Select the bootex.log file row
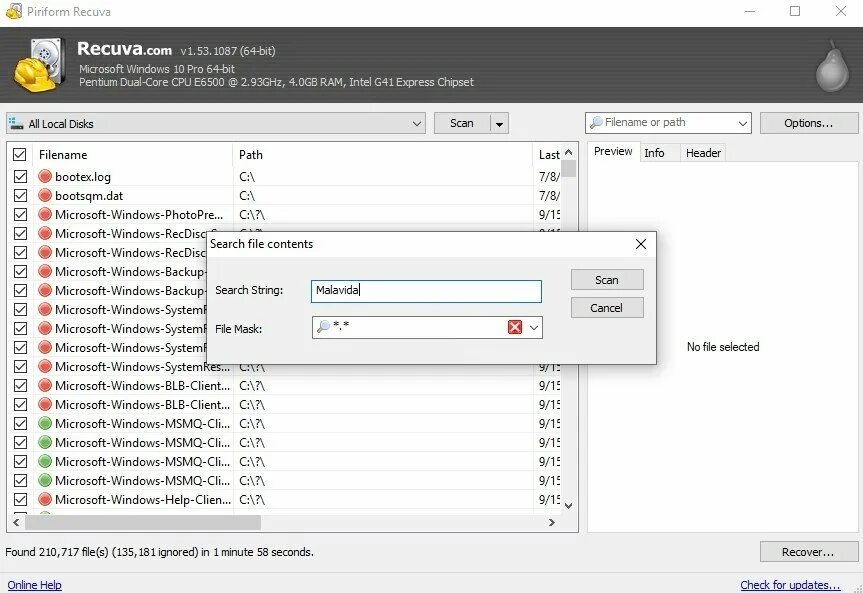 pyautogui.click(x=286, y=176)
